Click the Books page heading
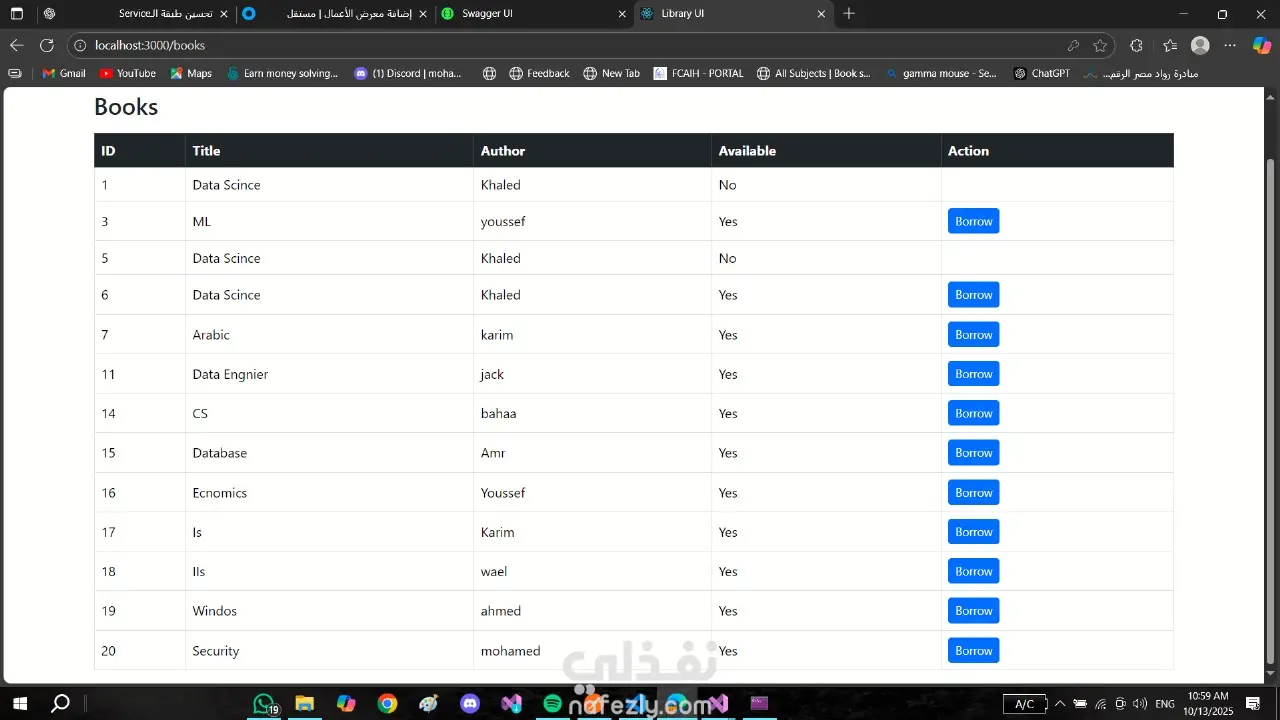Image resolution: width=1280 pixels, height=720 pixels. pos(126,107)
